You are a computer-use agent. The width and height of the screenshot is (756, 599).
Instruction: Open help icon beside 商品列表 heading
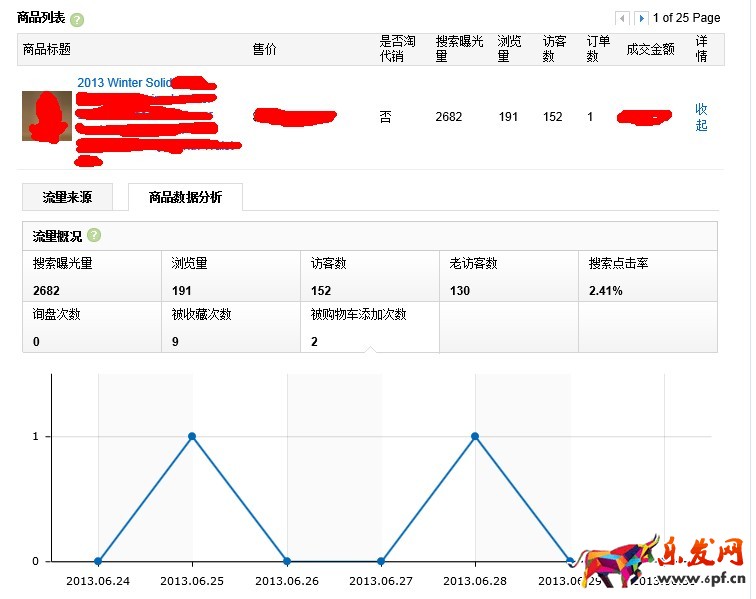coord(77,20)
